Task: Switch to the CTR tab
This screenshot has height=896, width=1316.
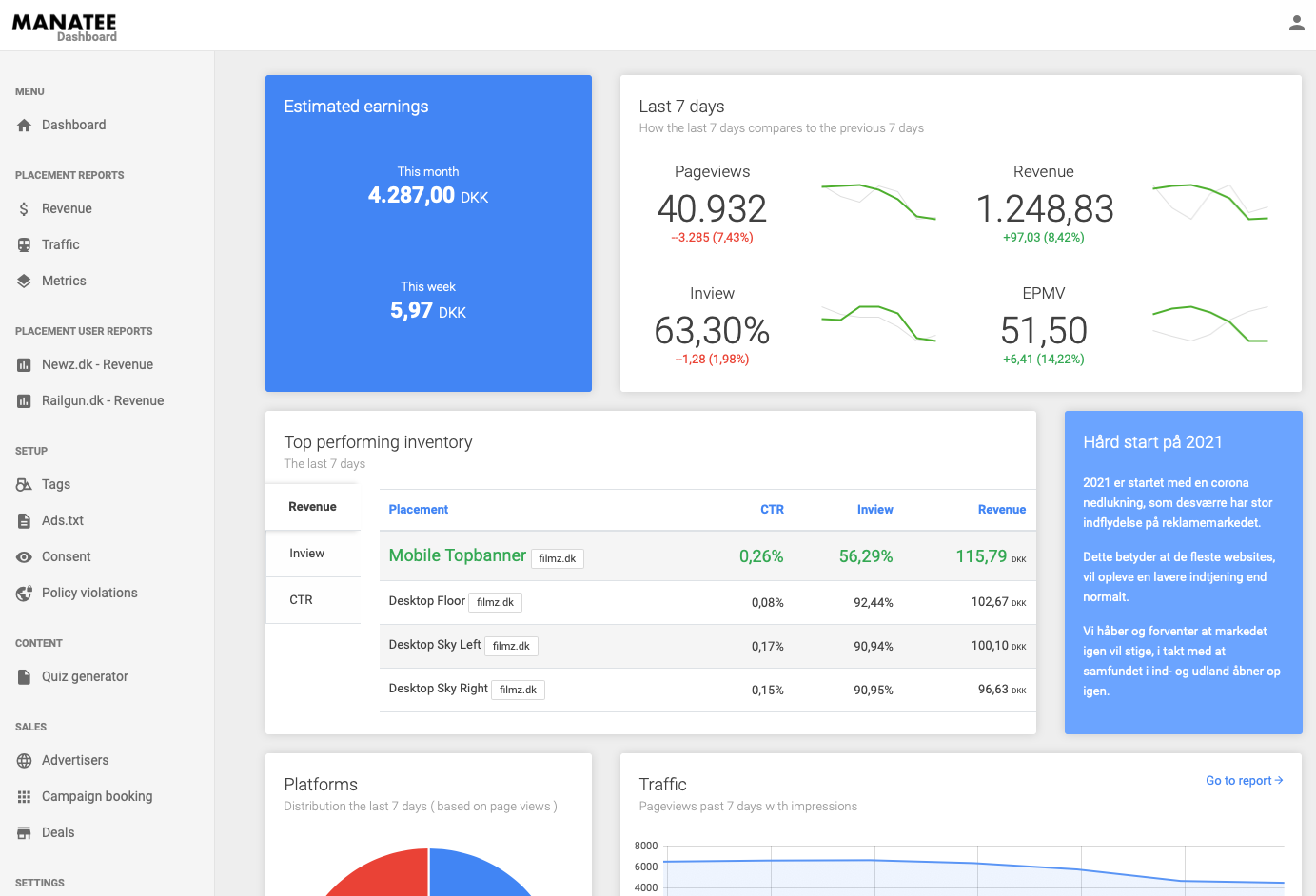Action: point(301,599)
